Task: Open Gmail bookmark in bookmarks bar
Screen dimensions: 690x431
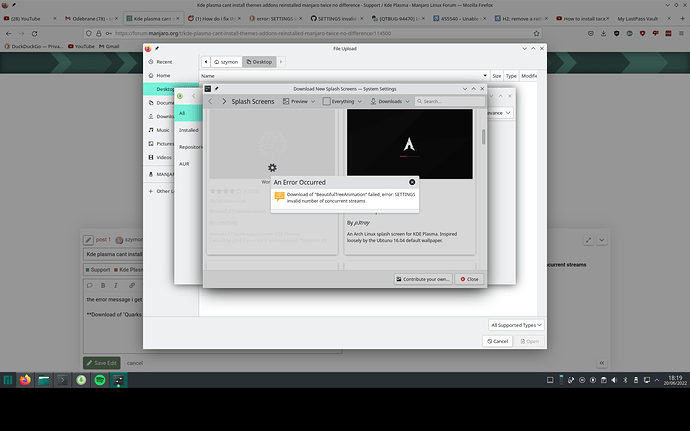Action: (109, 46)
